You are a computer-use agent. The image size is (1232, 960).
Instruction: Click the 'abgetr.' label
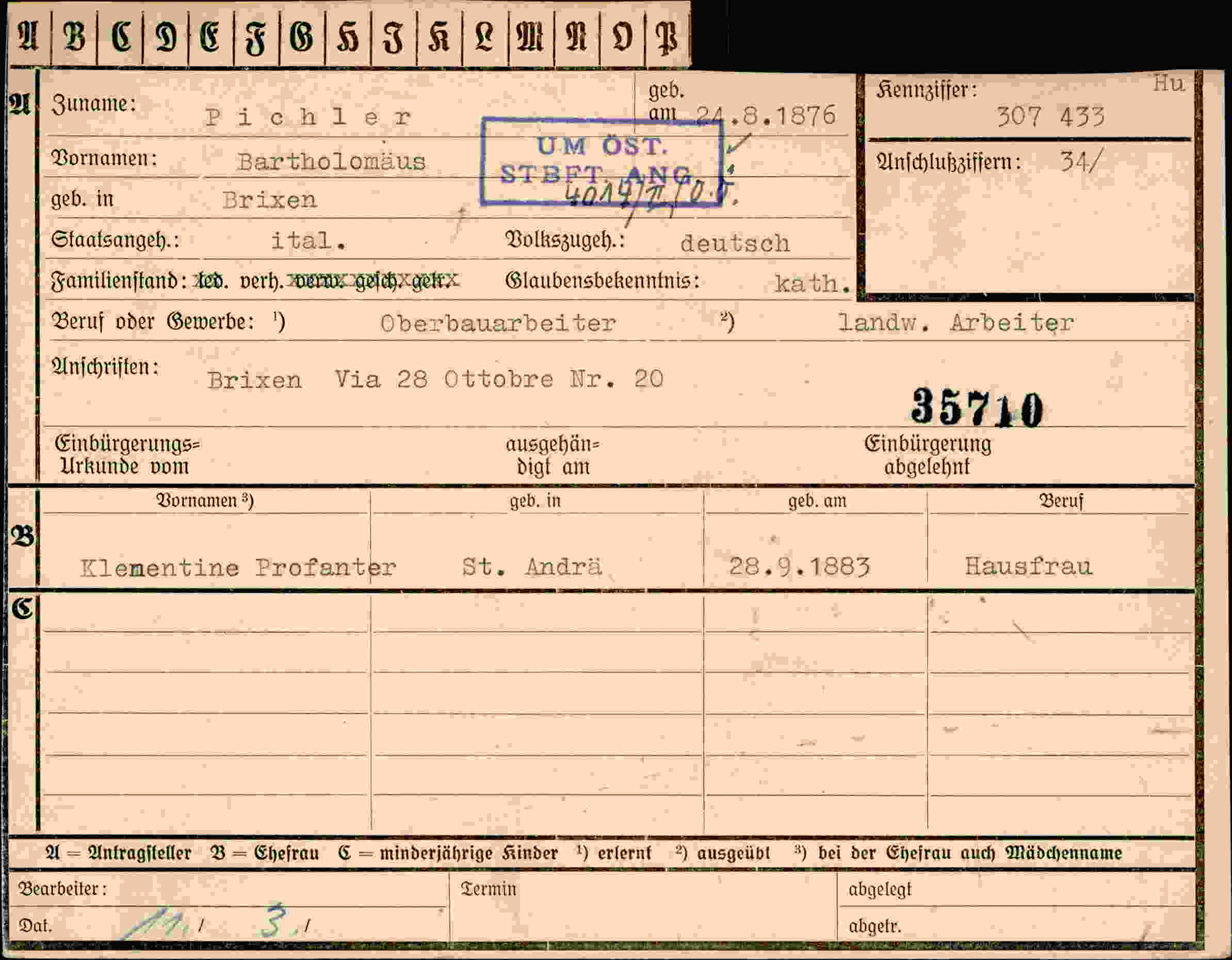tap(875, 926)
